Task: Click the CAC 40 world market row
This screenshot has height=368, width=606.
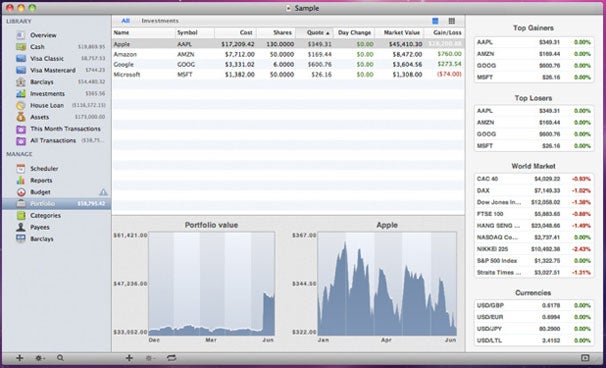Action: (x=534, y=179)
